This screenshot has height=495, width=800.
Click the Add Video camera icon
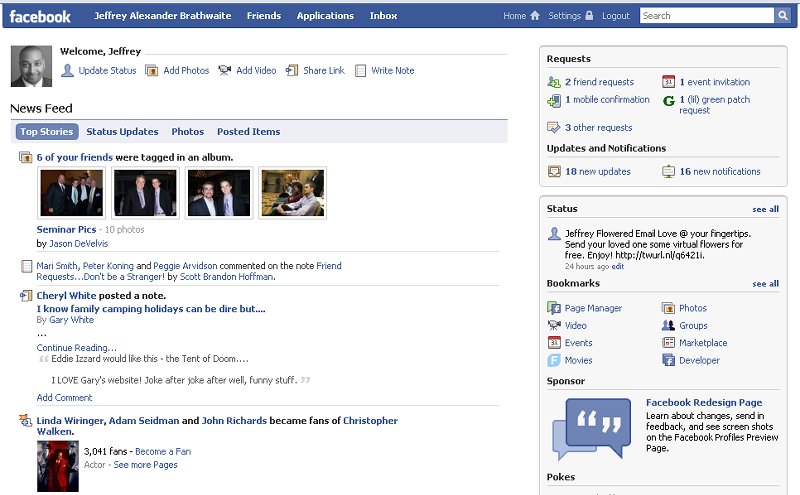tap(225, 71)
